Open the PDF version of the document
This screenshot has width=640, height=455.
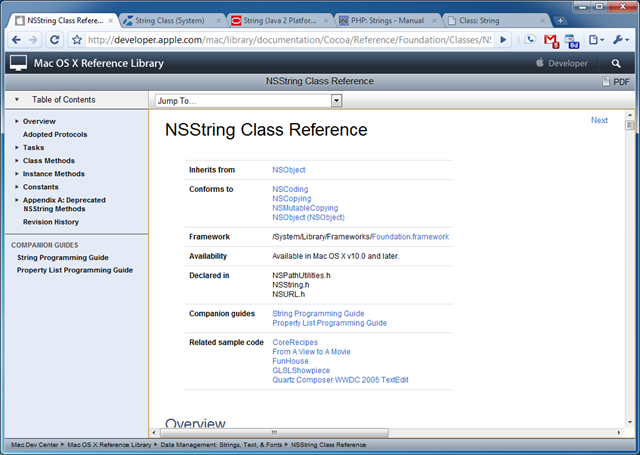click(x=615, y=82)
